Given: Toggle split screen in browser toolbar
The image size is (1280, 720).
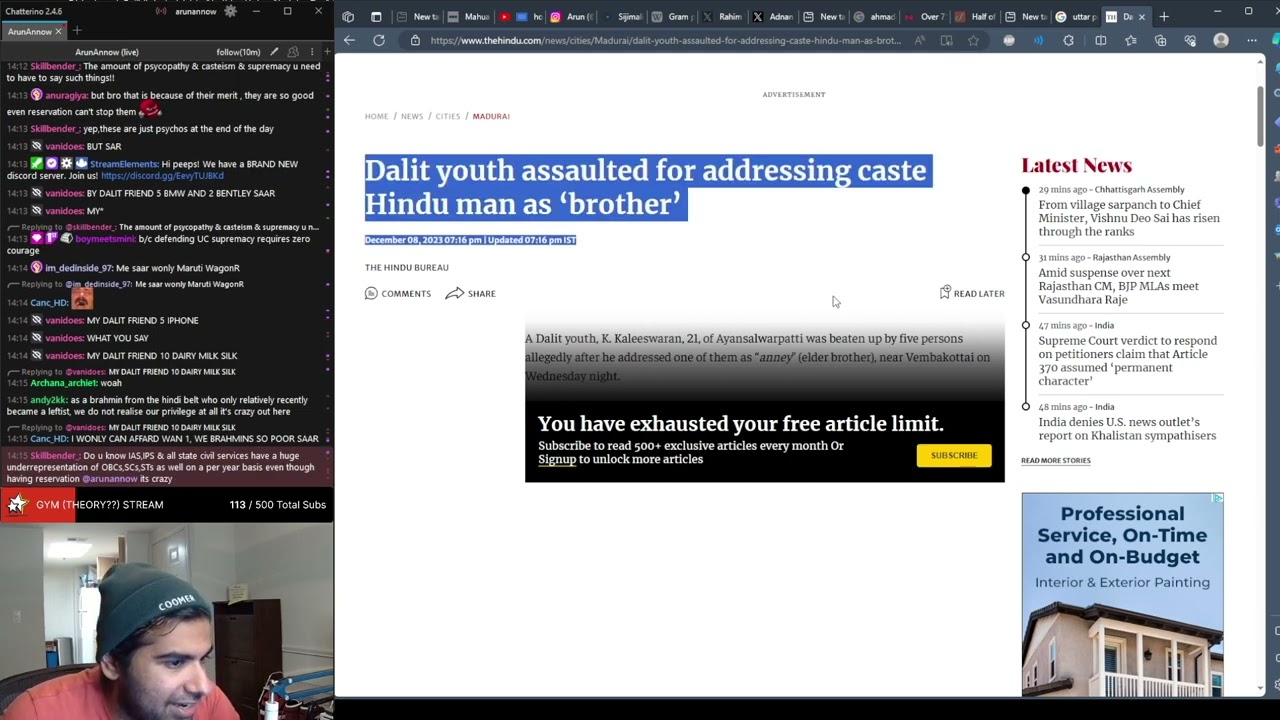Looking at the screenshot, I should coord(1100,41).
